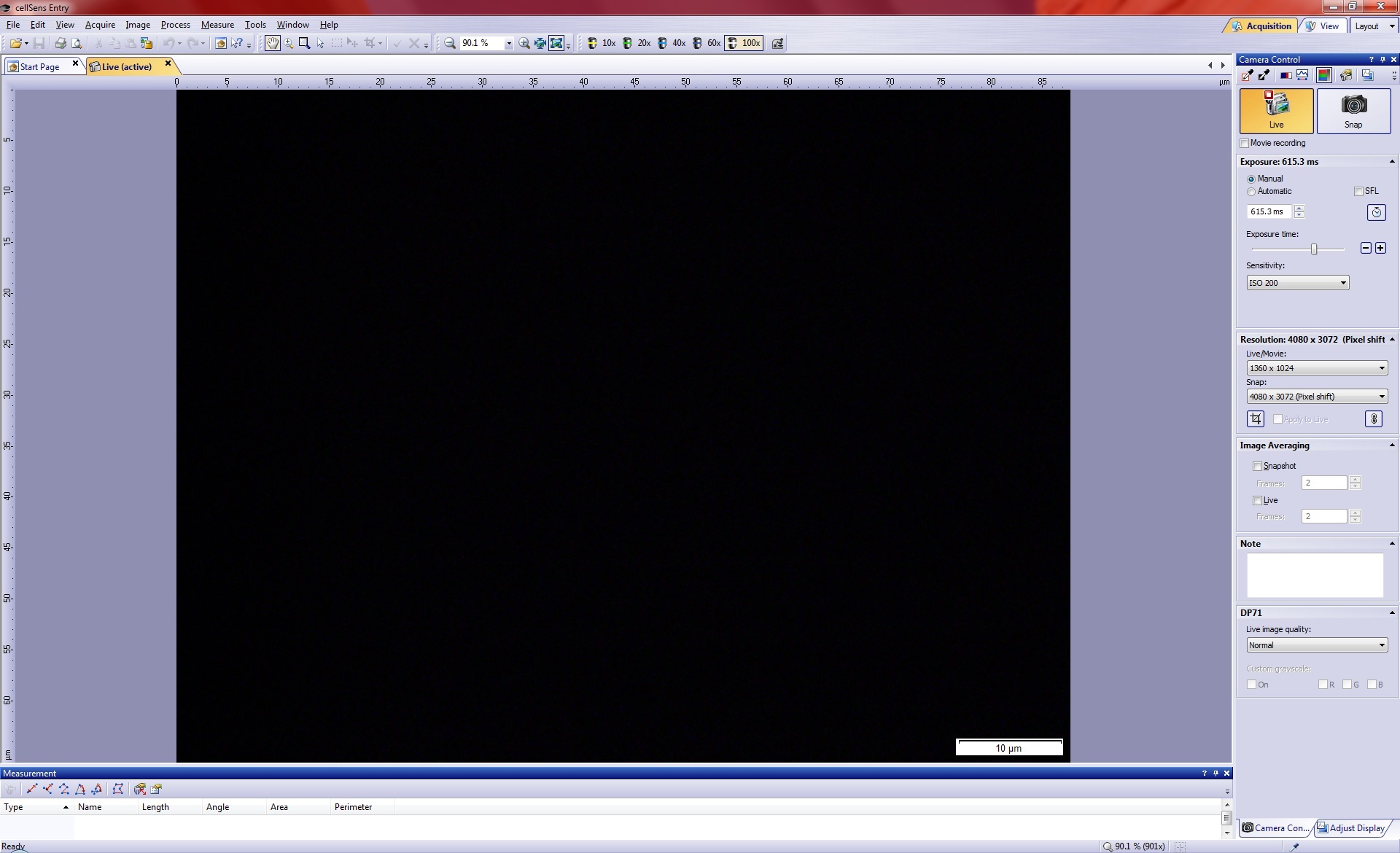1400x853 pixels.
Task: Open Live/Movie resolution 1360 x 1024 dropdown
Action: point(1317,368)
